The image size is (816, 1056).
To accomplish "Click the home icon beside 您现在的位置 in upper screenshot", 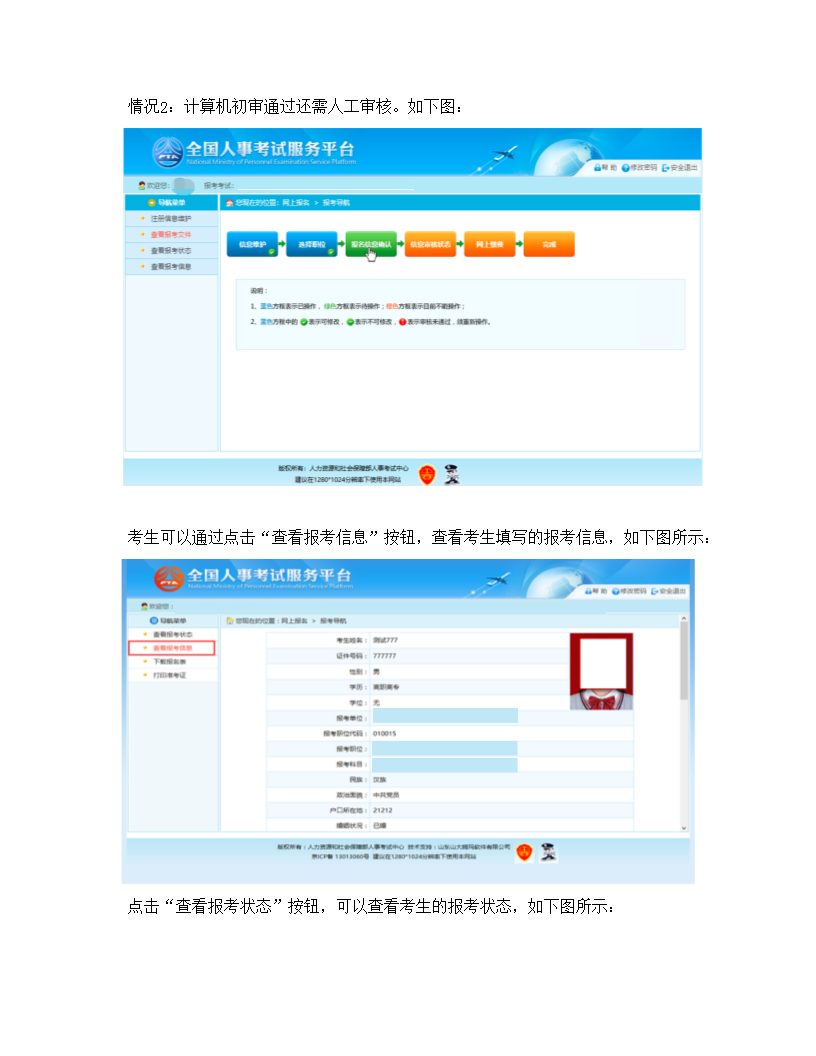I will pos(229,202).
